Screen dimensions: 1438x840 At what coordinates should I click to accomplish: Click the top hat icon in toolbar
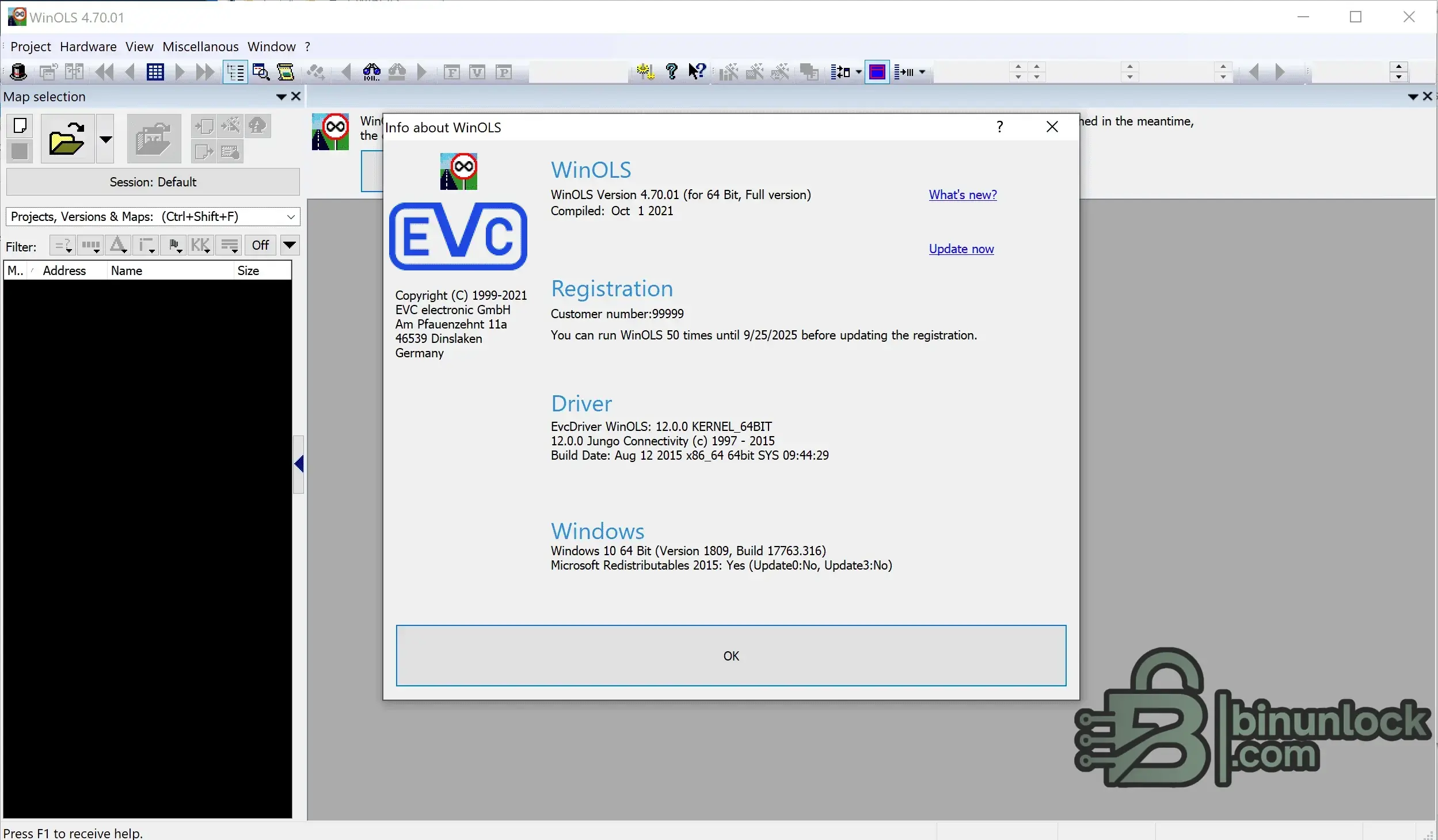(18, 72)
